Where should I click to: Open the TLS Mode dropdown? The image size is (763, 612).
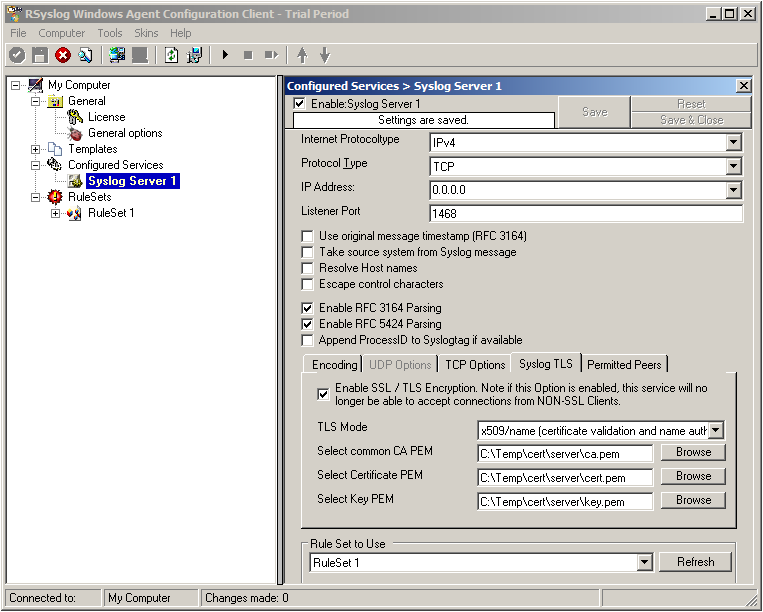tap(715, 431)
